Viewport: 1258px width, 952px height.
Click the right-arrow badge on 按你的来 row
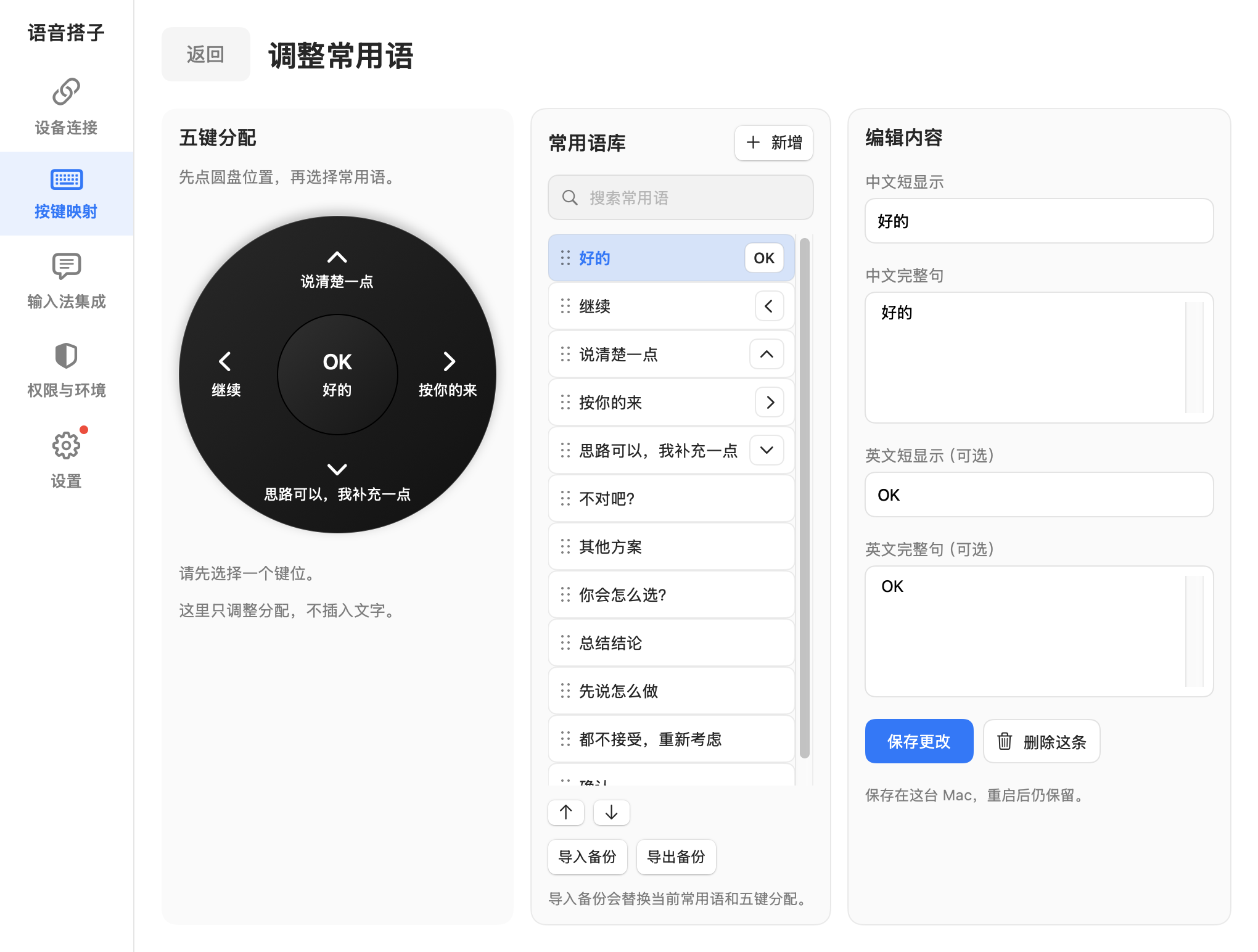click(x=770, y=402)
